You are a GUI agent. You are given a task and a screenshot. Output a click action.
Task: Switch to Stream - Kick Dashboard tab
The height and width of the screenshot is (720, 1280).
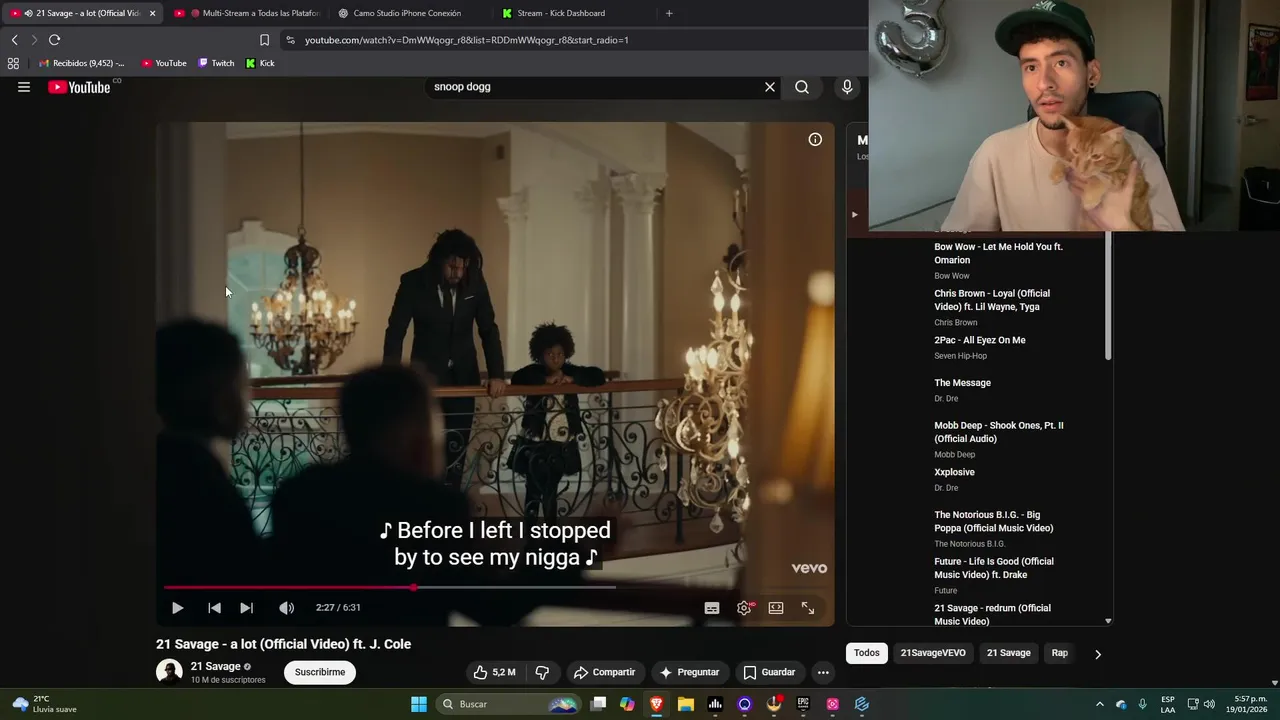[x=561, y=13]
